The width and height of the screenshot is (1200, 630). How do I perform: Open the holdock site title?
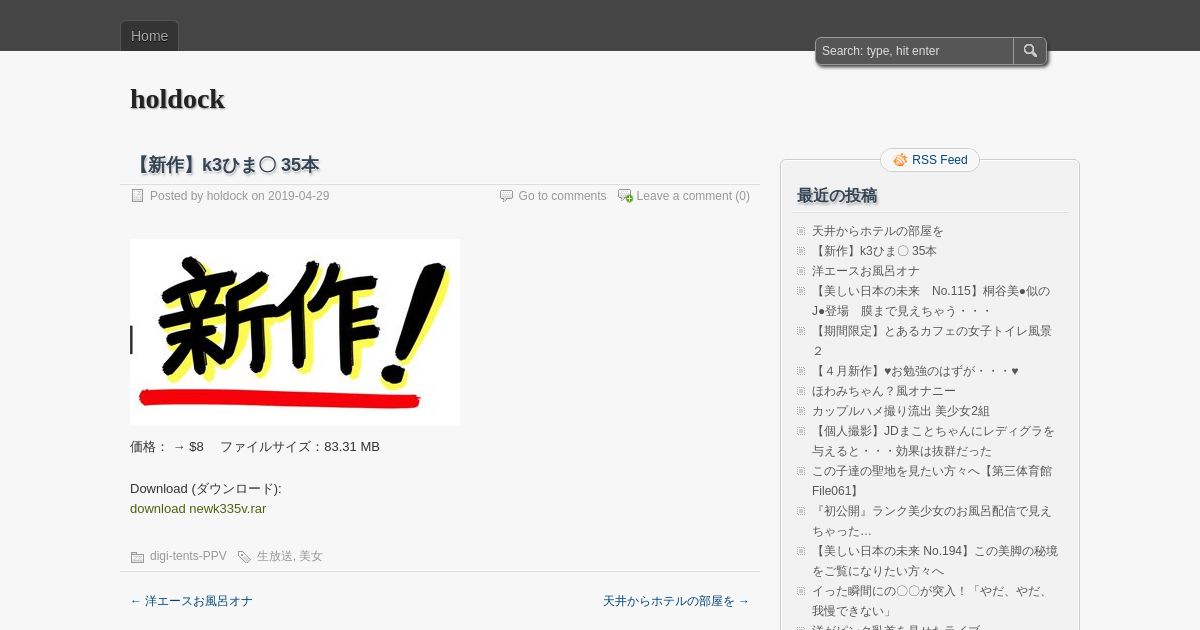[177, 99]
